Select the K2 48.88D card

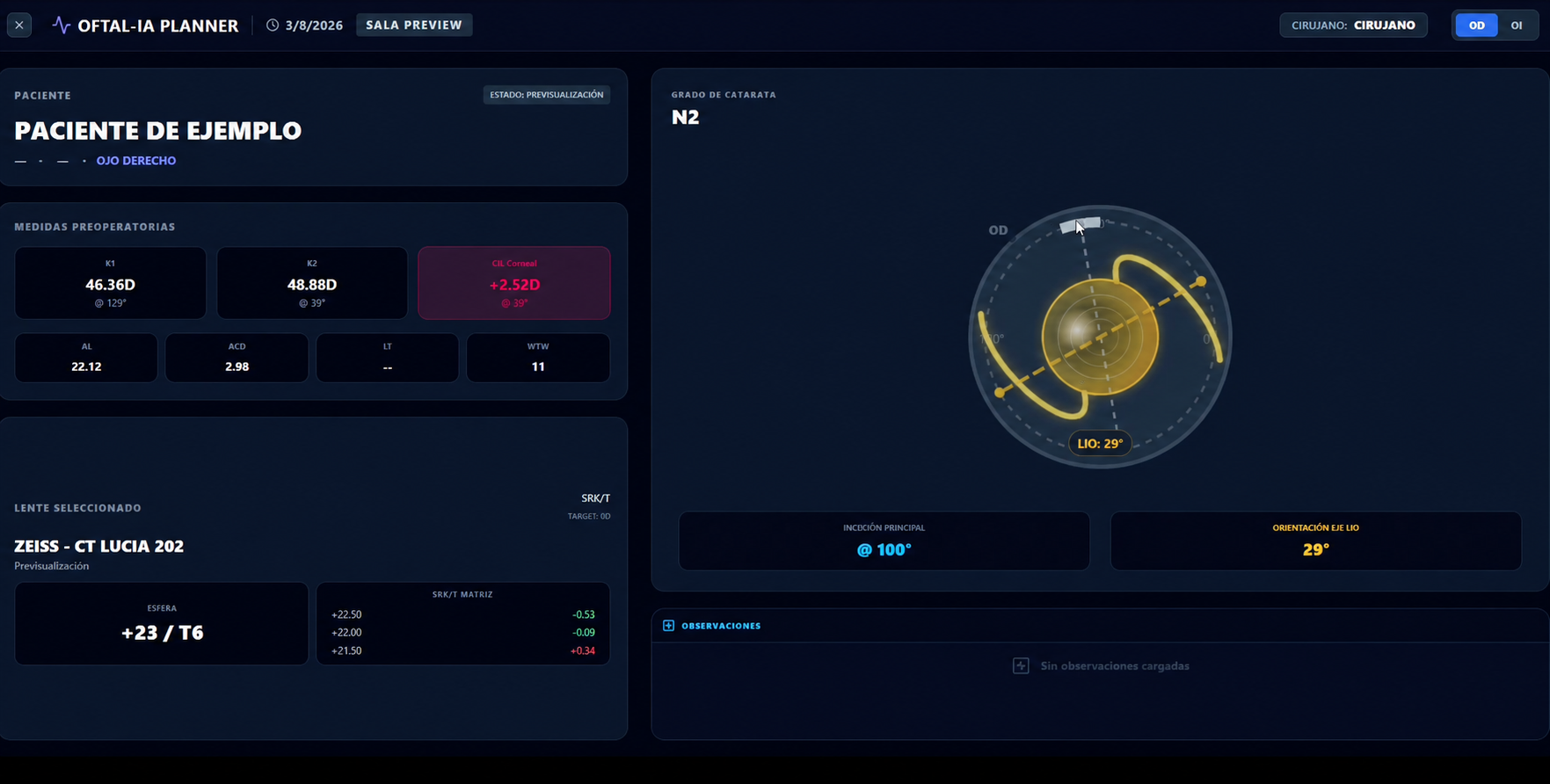pyautogui.click(x=312, y=283)
